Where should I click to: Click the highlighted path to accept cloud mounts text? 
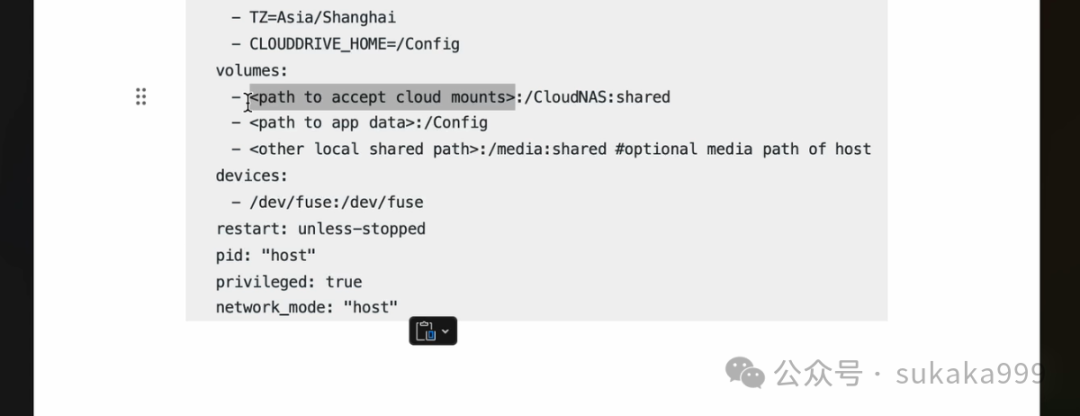coord(382,97)
